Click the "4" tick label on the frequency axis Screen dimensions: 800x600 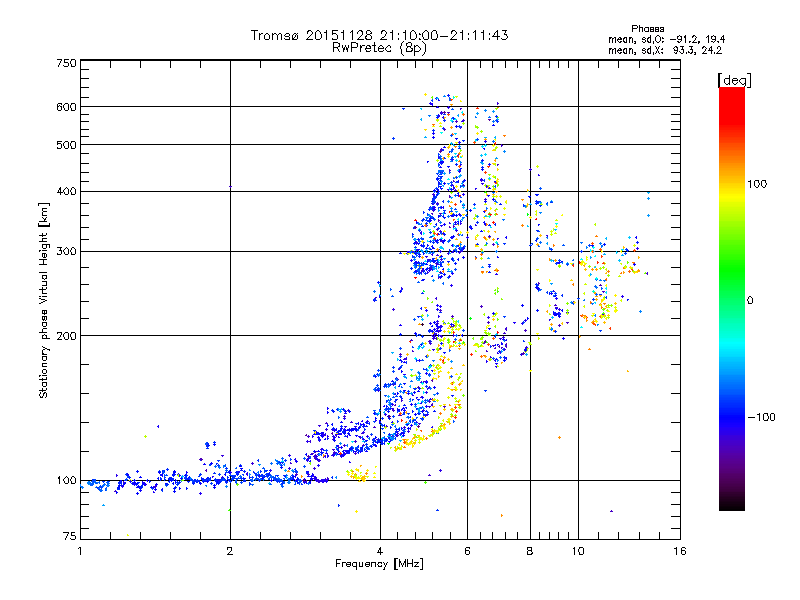pyautogui.click(x=380, y=551)
